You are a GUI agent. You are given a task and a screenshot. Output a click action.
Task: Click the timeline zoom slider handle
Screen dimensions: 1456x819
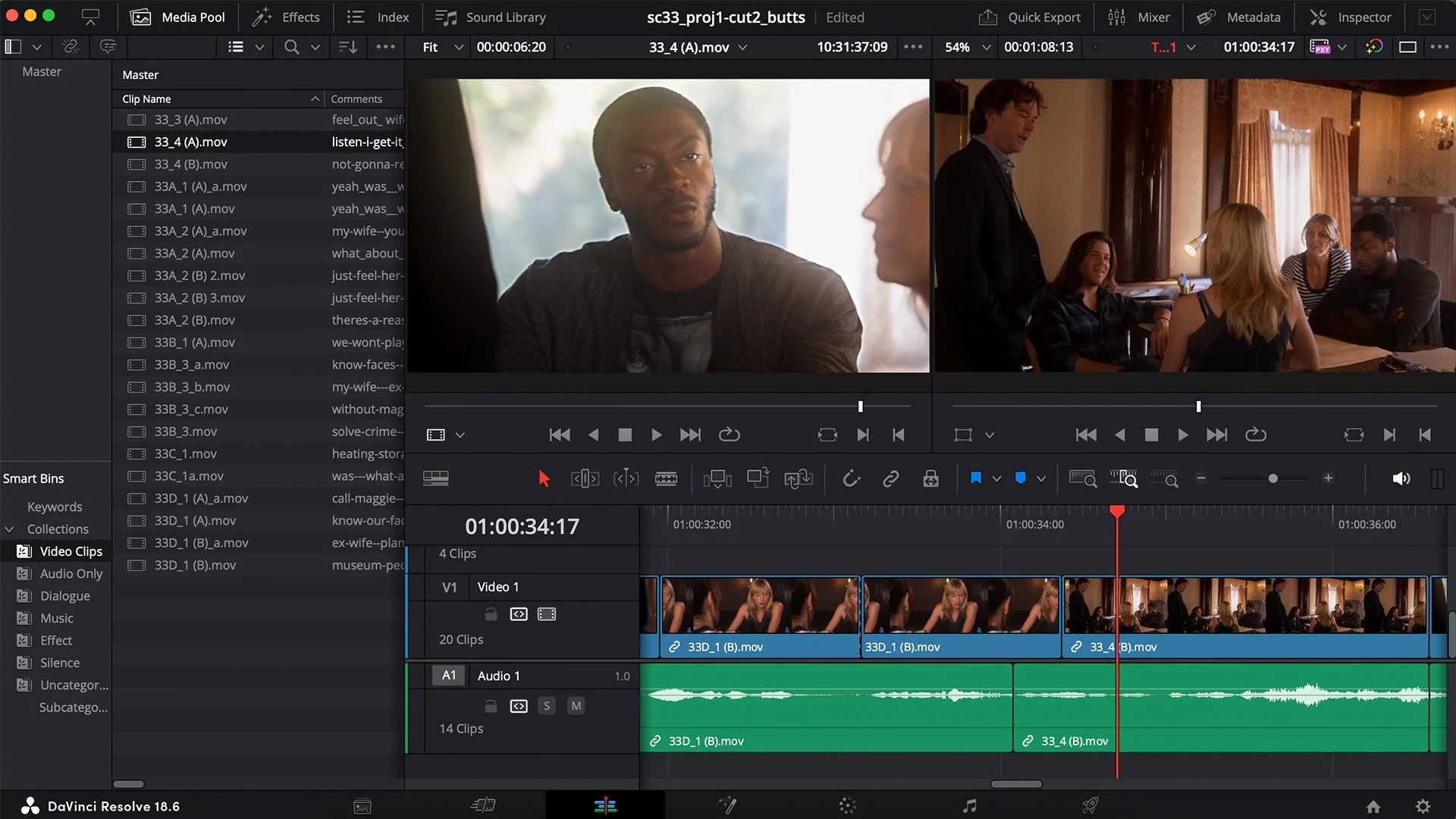[x=1272, y=479]
